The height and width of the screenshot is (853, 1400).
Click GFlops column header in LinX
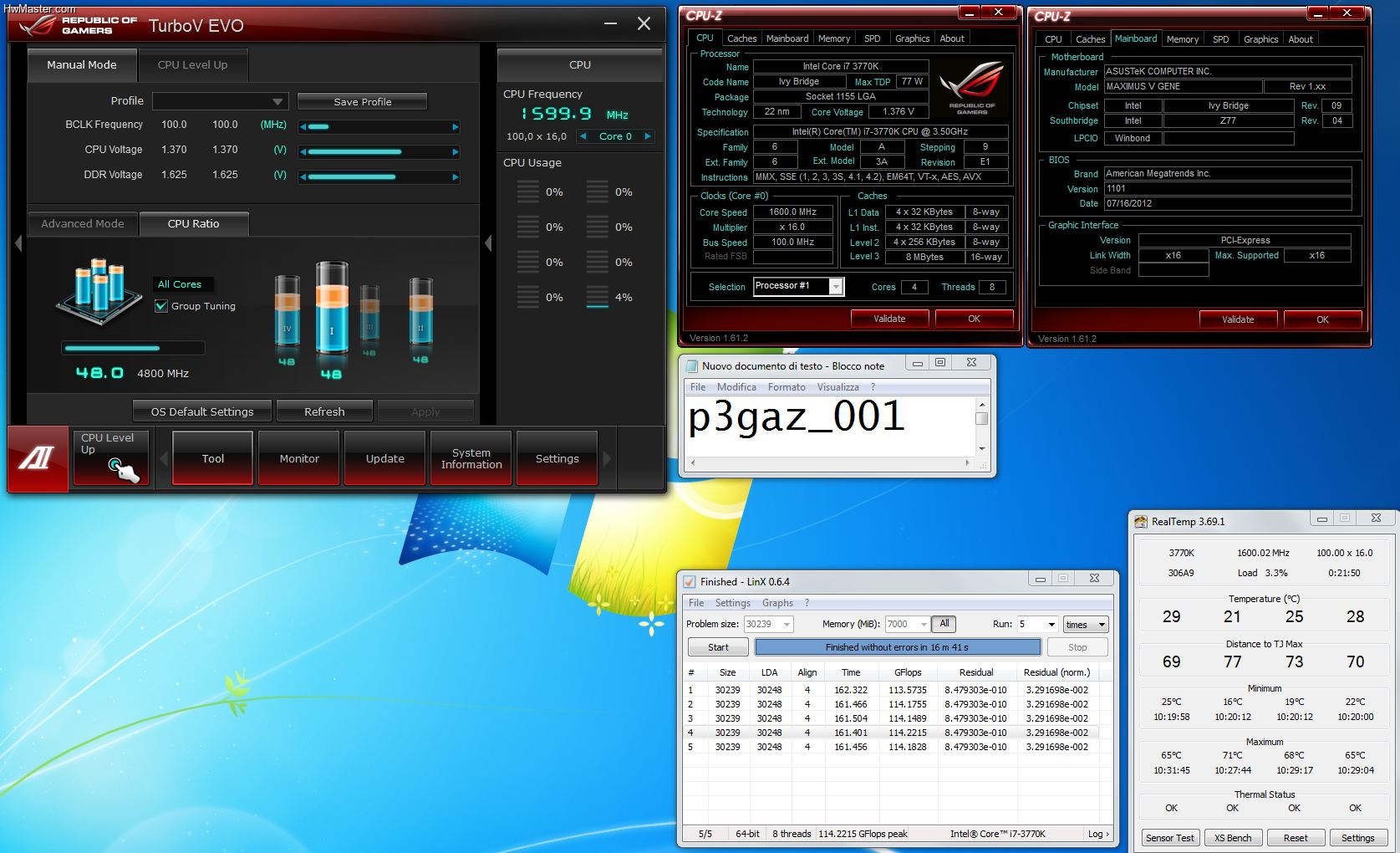tap(908, 672)
